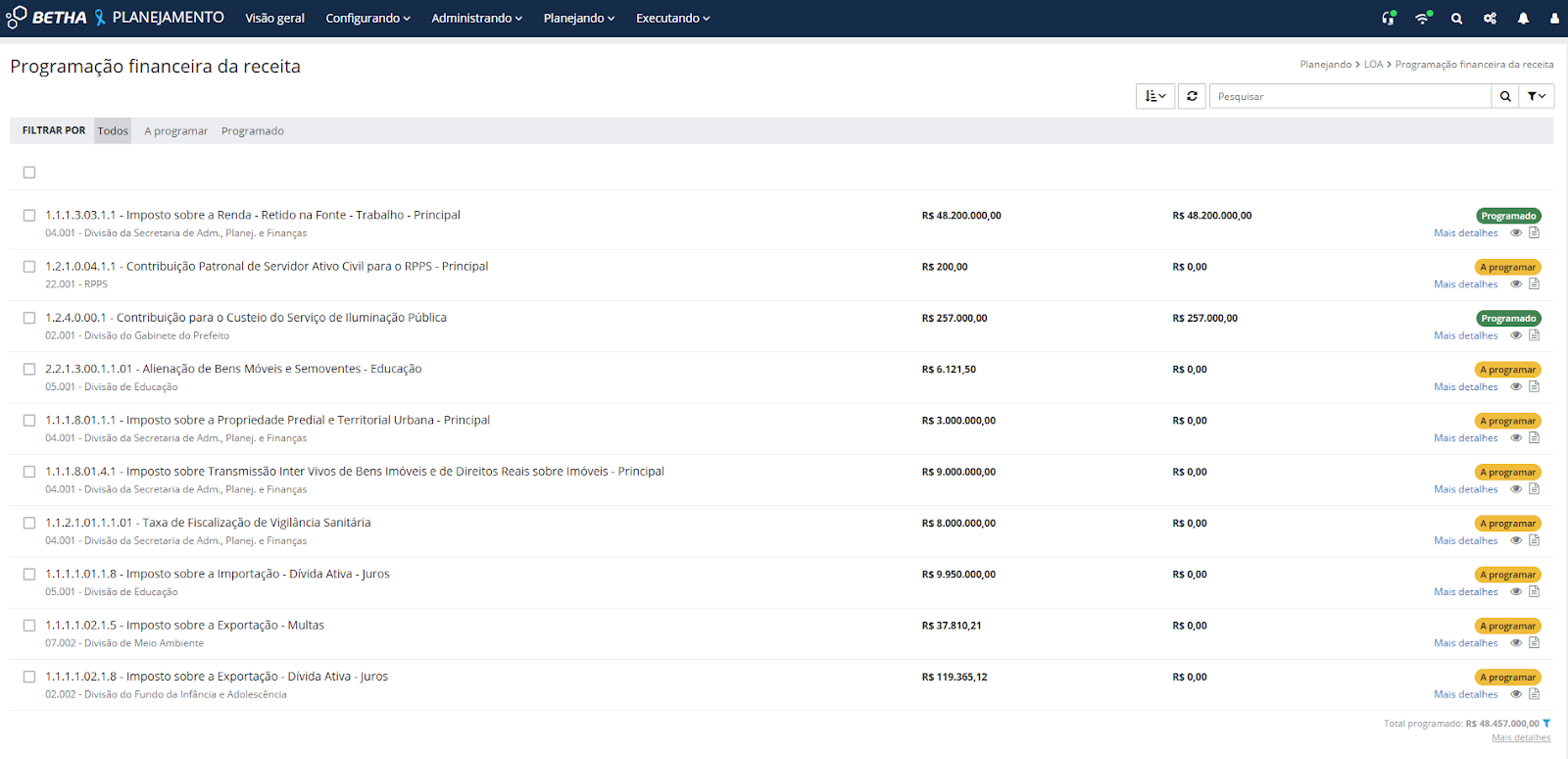1568x759 pixels.
Task: Open document icon for Alienação de Bens row
Action: (x=1535, y=386)
